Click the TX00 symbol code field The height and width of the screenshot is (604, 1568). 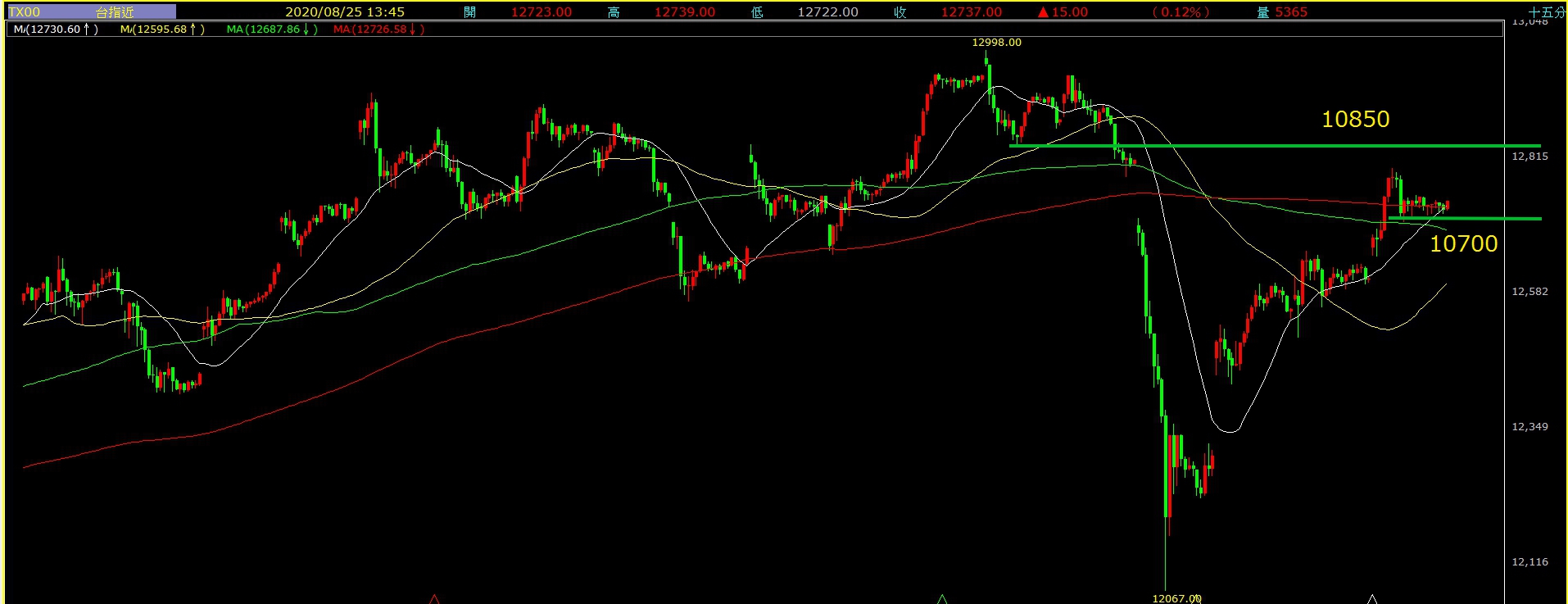coord(25,12)
